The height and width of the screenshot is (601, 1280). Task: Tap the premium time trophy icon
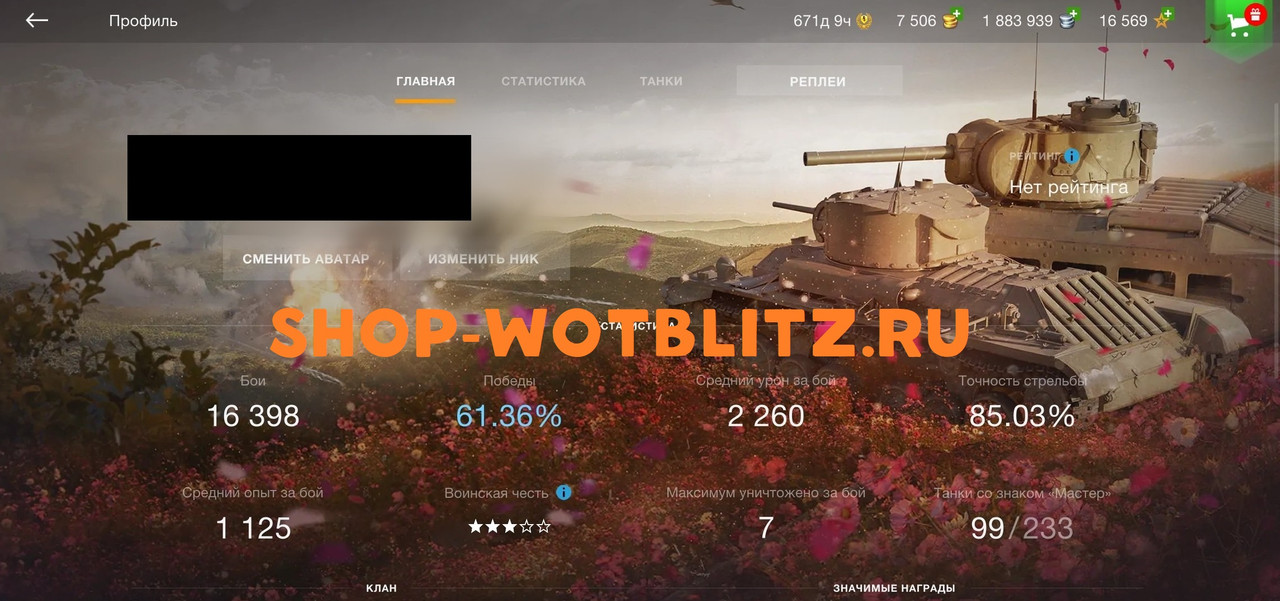point(864,21)
